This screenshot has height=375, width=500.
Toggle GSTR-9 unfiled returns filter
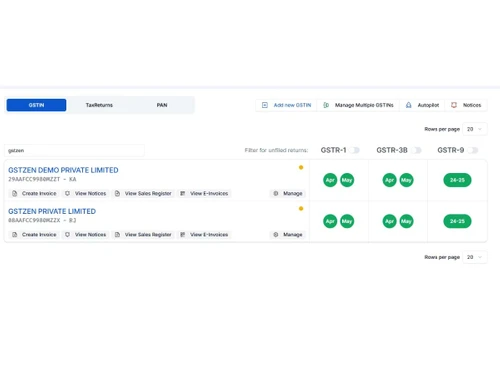(x=473, y=150)
